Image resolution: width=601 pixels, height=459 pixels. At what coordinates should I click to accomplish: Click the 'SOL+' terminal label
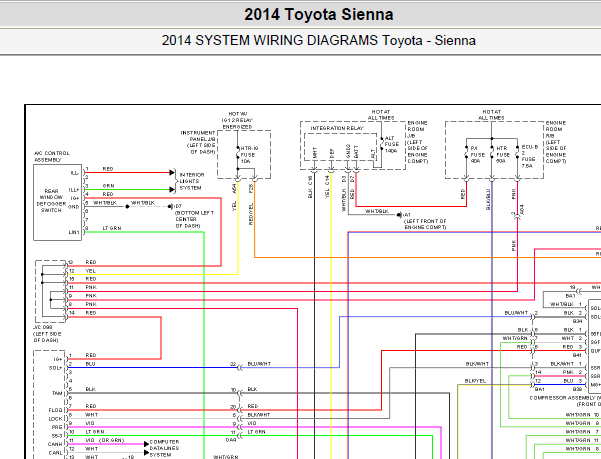pos(56,368)
